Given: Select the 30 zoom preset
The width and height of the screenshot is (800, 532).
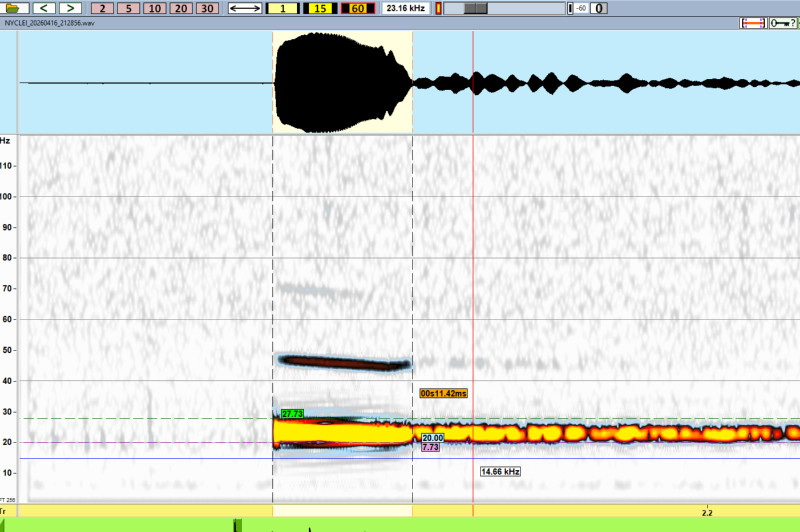Looking at the screenshot, I should [x=206, y=8].
